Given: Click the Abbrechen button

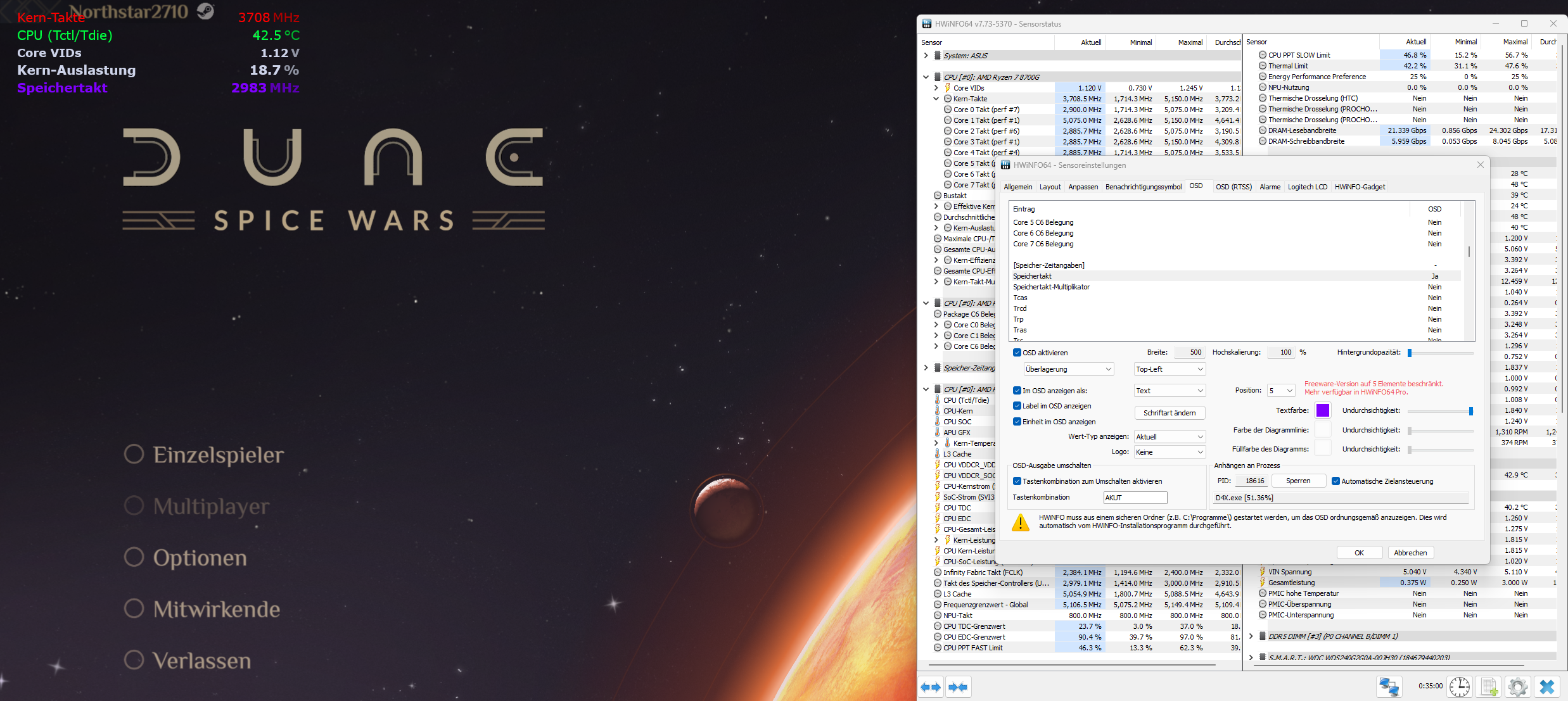Looking at the screenshot, I should click(1410, 553).
